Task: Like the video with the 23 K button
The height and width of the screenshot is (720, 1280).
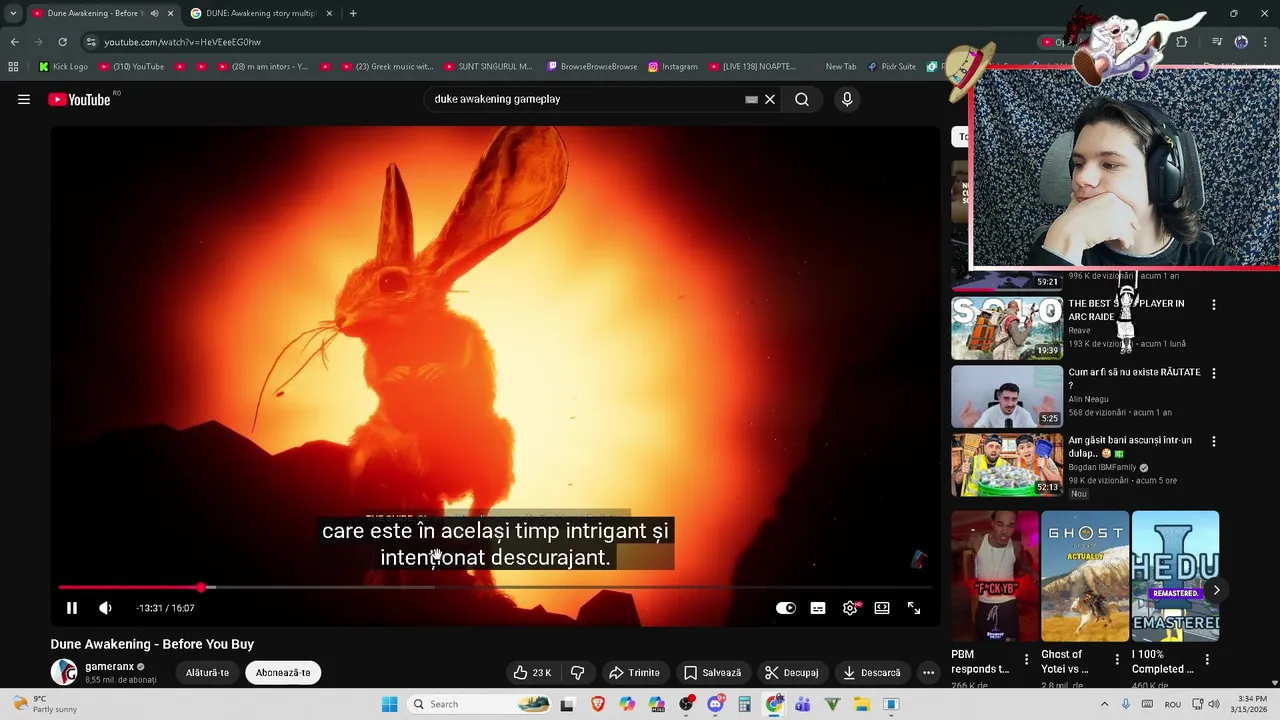Action: coord(532,673)
